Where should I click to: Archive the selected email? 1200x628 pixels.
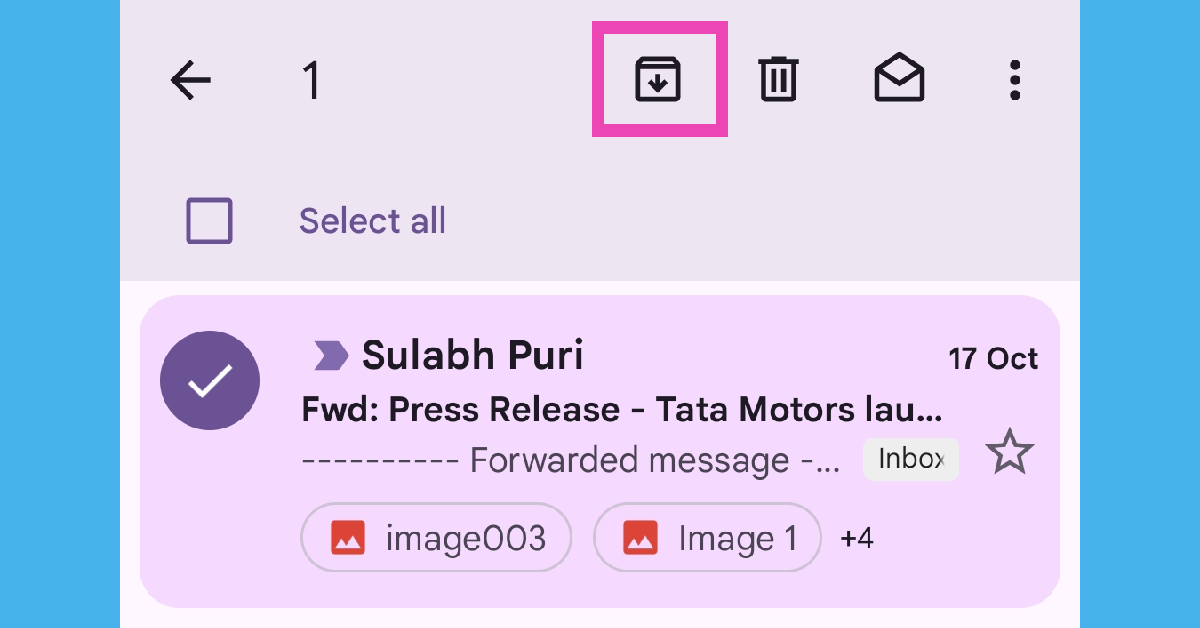coord(658,79)
